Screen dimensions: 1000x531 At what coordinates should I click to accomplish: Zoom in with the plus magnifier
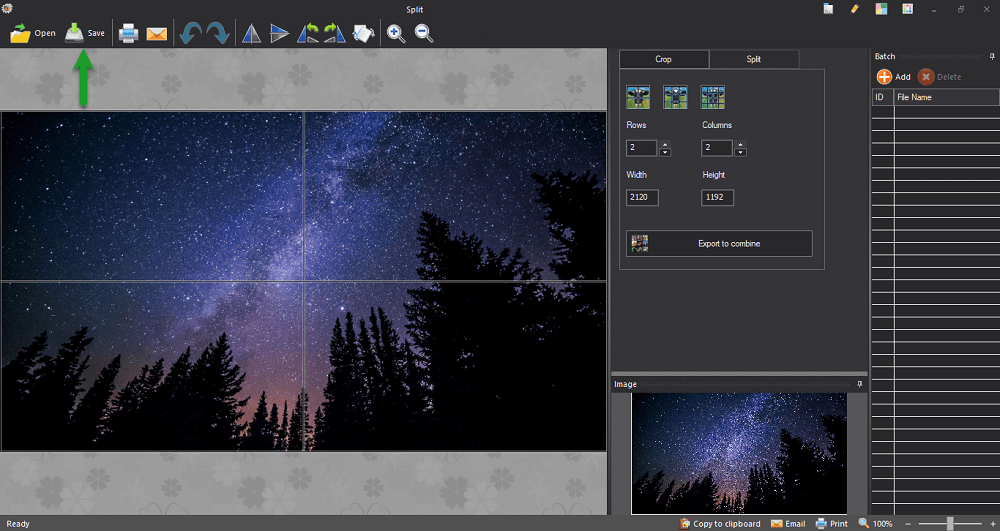click(x=396, y=33)
